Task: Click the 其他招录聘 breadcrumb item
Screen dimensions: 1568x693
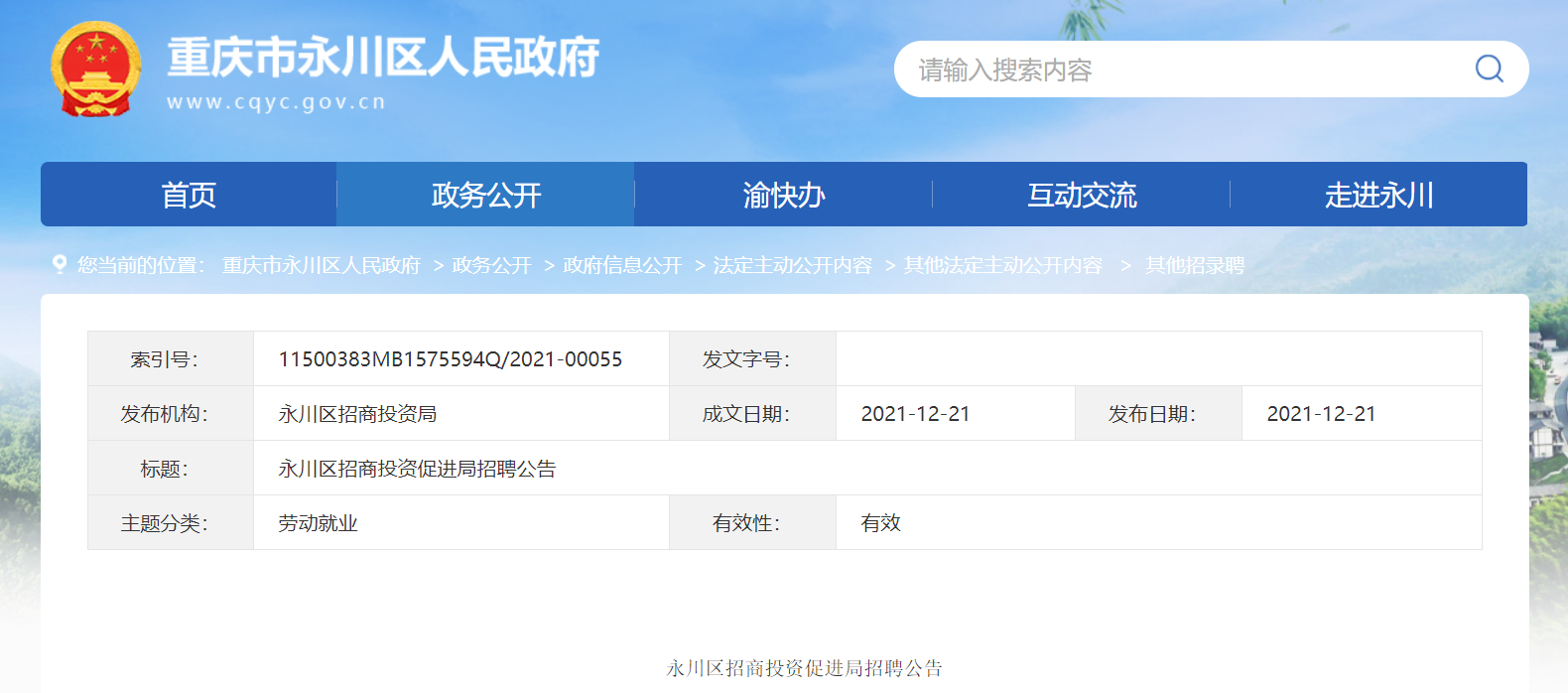Action: pos(1194,265)
